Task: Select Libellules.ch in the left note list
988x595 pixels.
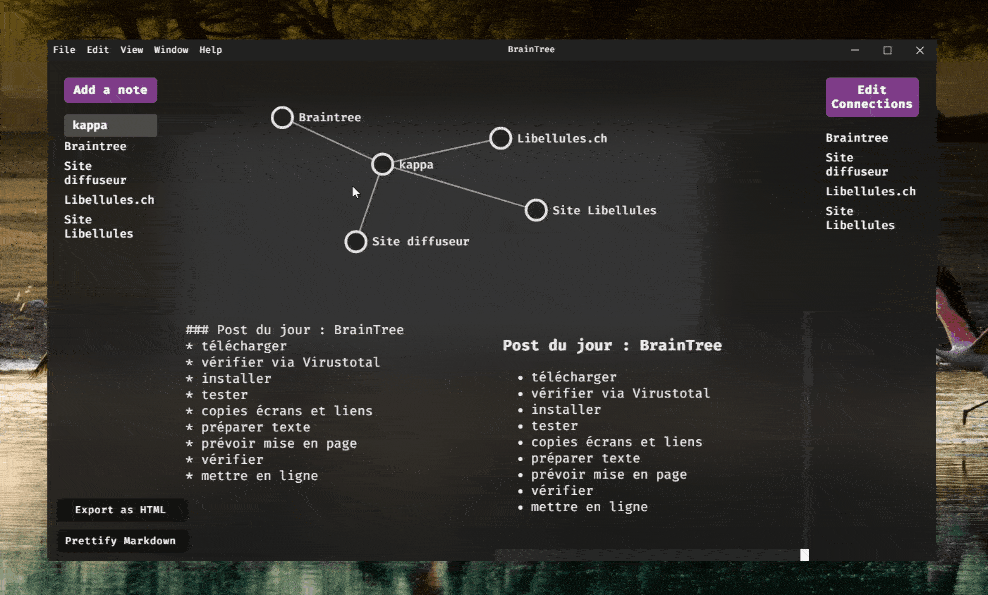Action: pos(109,200)
